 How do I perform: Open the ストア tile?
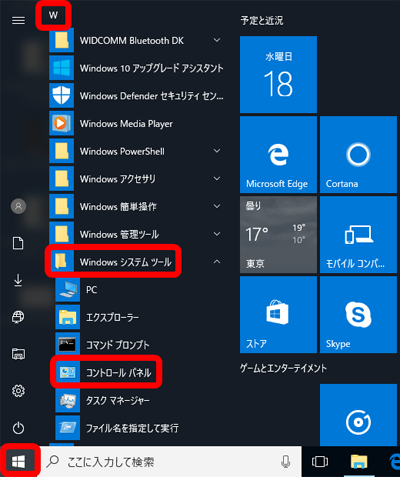pos(278,314)
